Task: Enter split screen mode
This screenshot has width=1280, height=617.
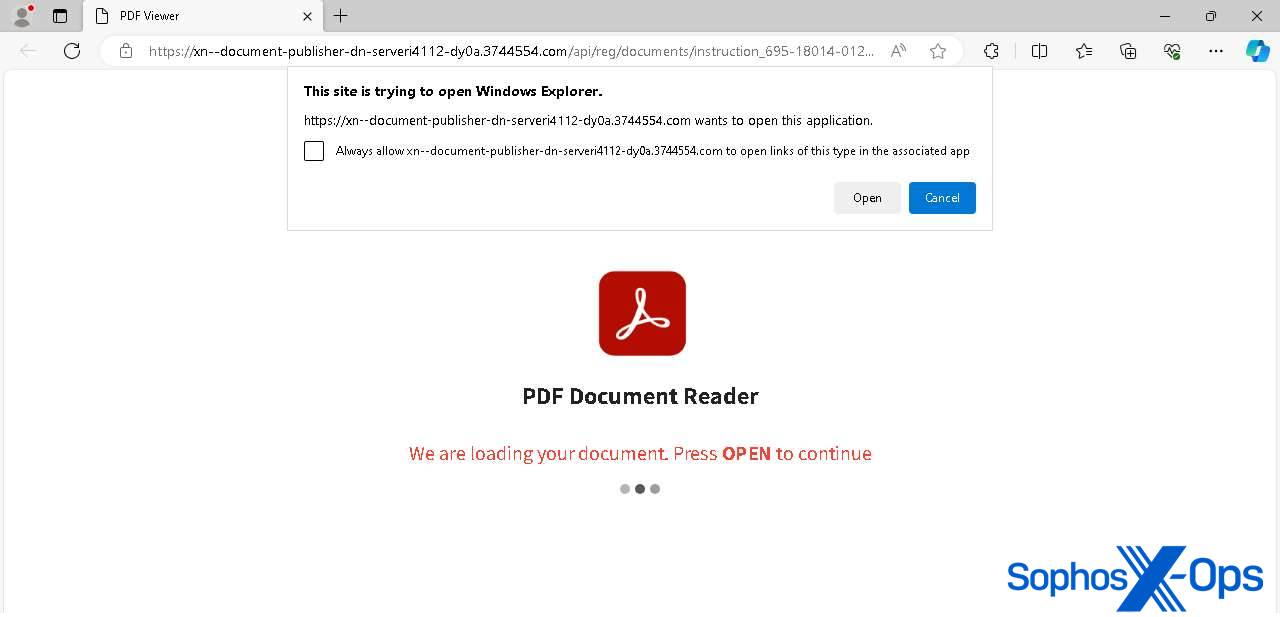Action: [x=1039, y=50]
